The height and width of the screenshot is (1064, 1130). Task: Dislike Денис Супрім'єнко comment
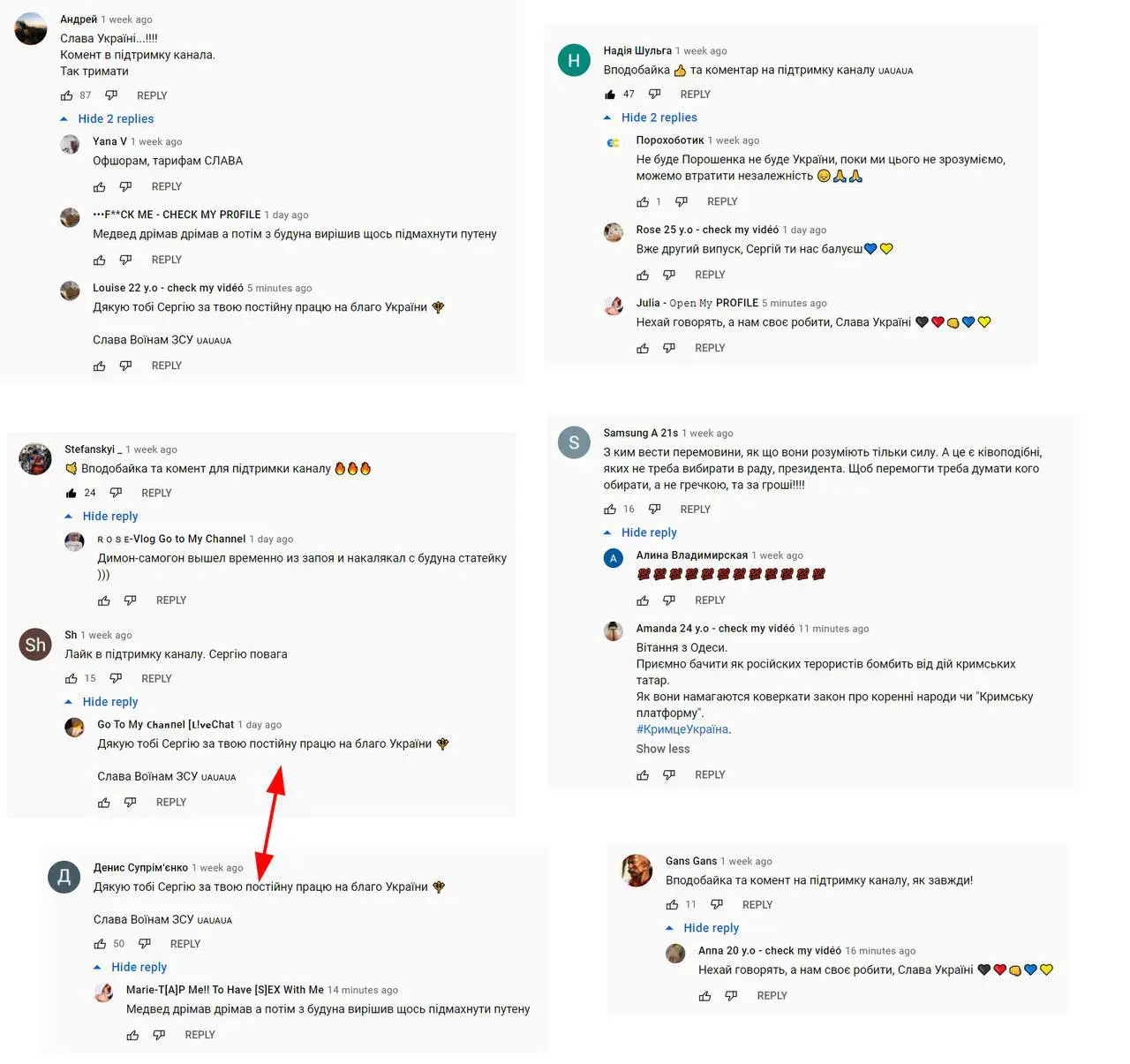pyautogui.click(x=145, y=944)
